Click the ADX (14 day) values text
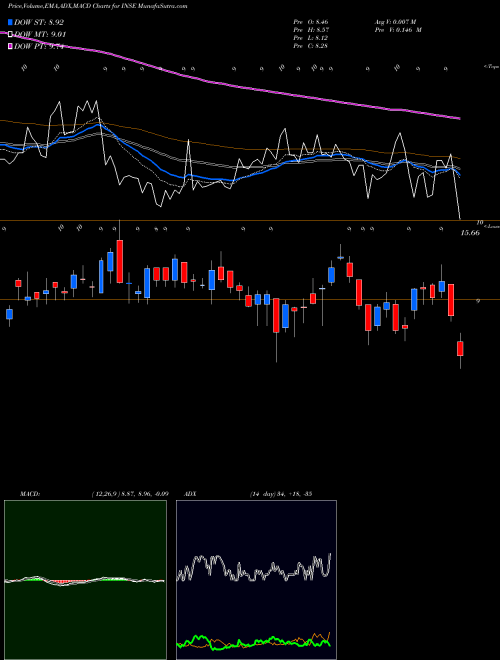 (x=280, y=494)
